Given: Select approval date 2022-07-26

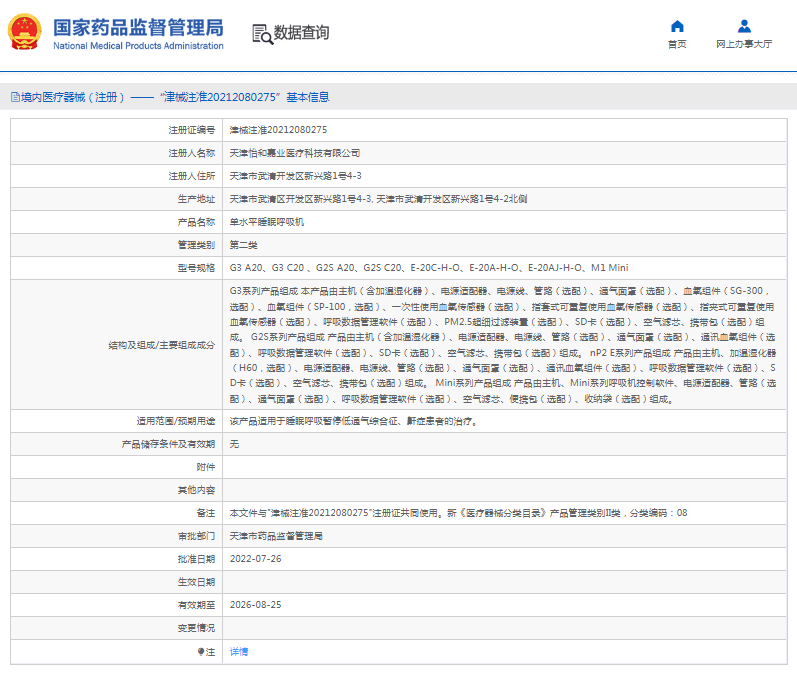Looking at the screenshot, I should click(x=255, y=559).
